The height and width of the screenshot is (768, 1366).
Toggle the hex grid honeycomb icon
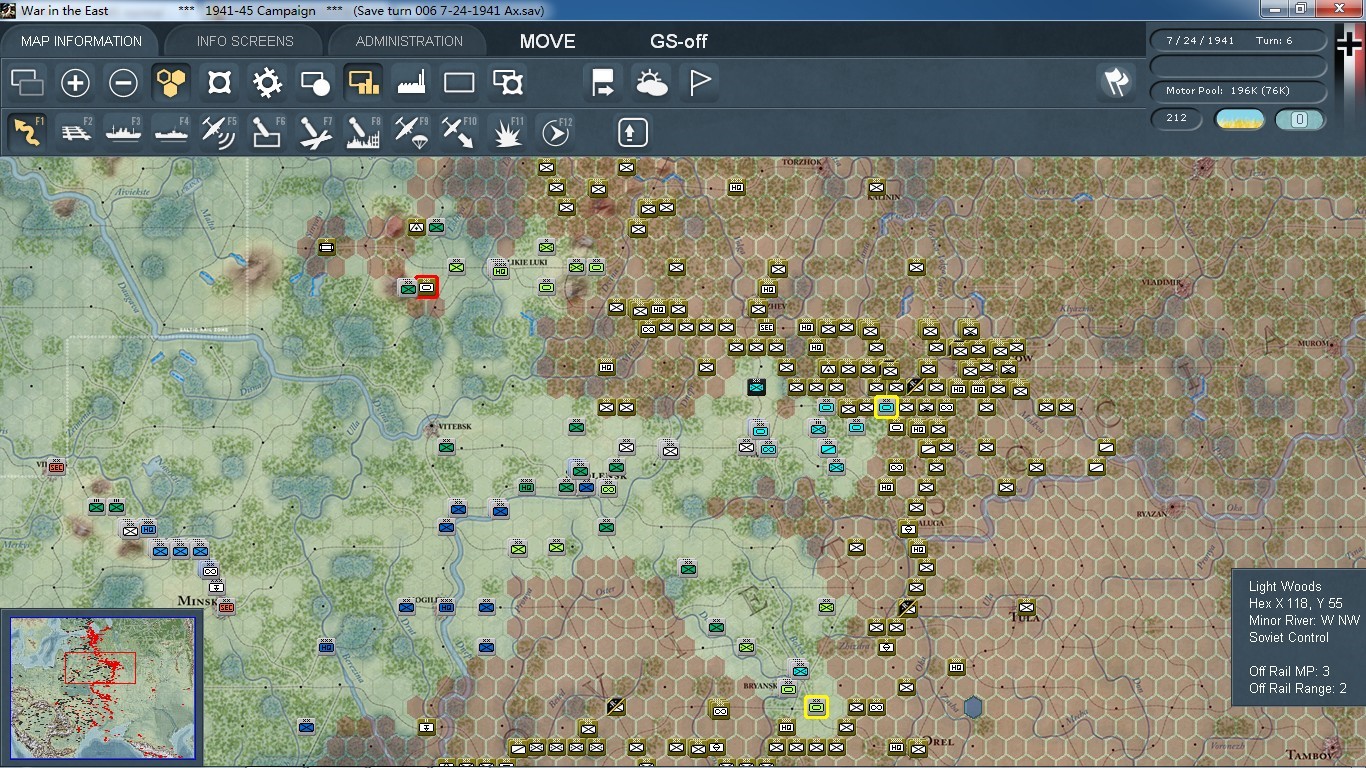[171, 82]
